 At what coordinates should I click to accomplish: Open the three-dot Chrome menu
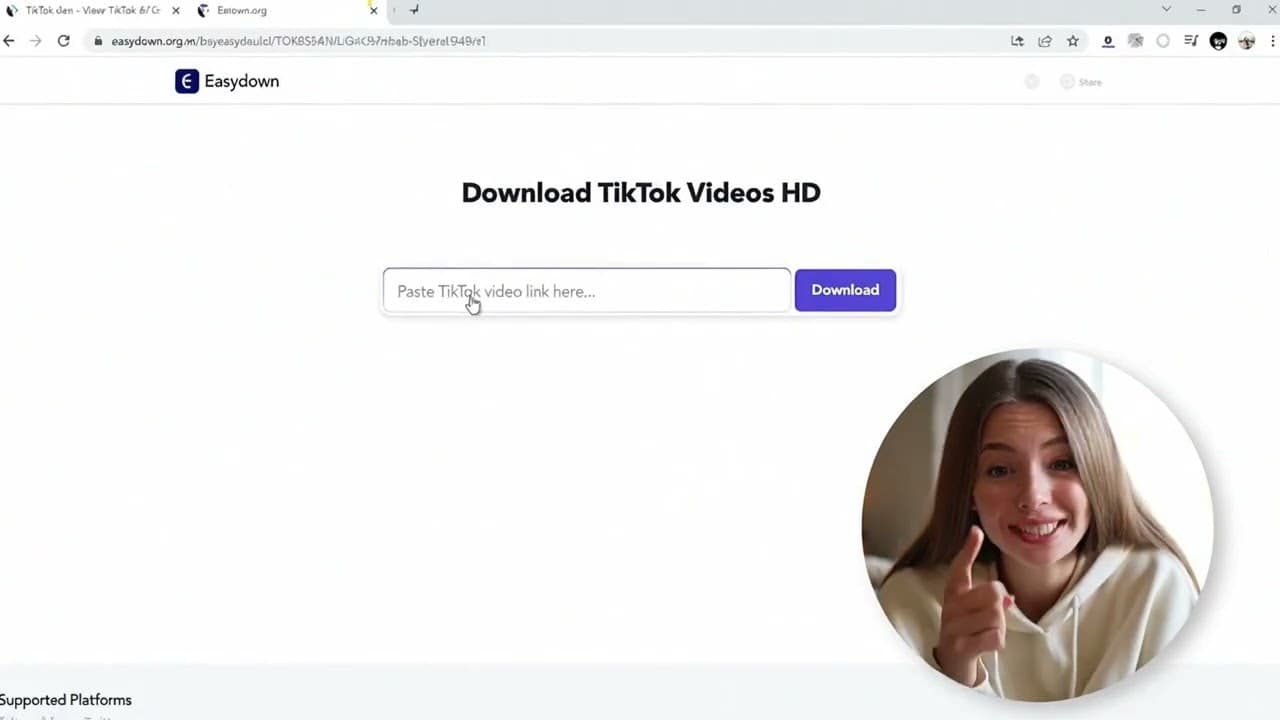click(x=1272, y=41)
